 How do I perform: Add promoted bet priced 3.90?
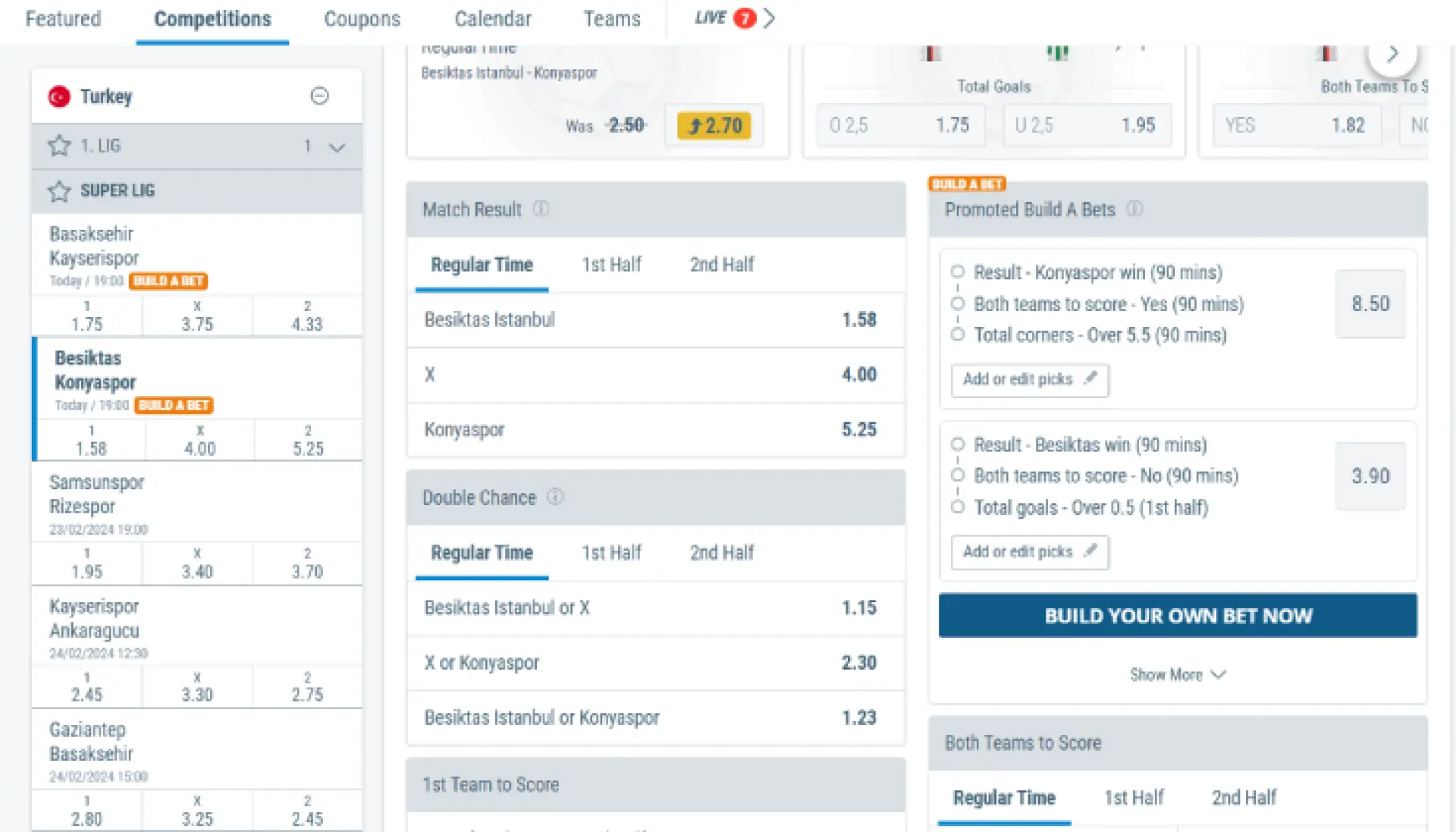point(1370,476)
